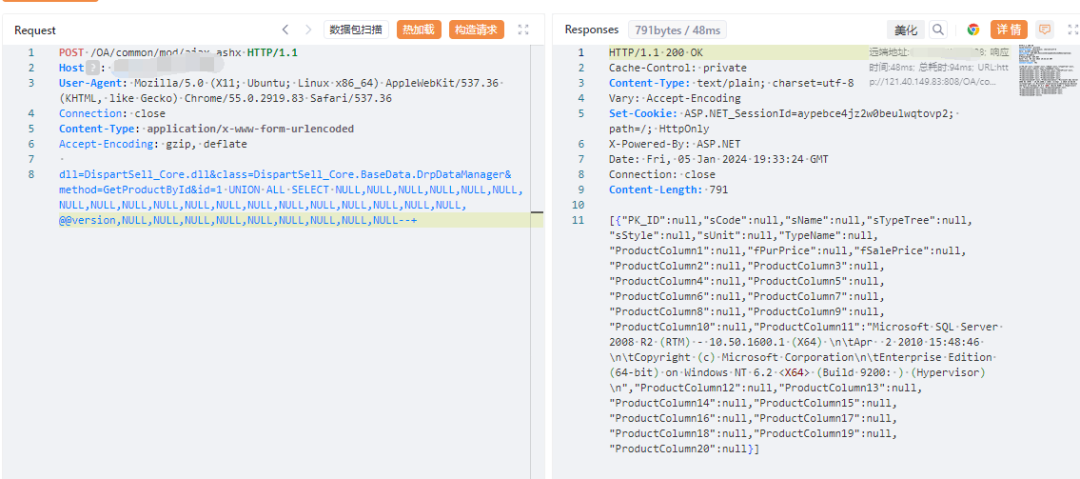
Task: Select the Responses panel title
Action: click(x=592, y=30)
